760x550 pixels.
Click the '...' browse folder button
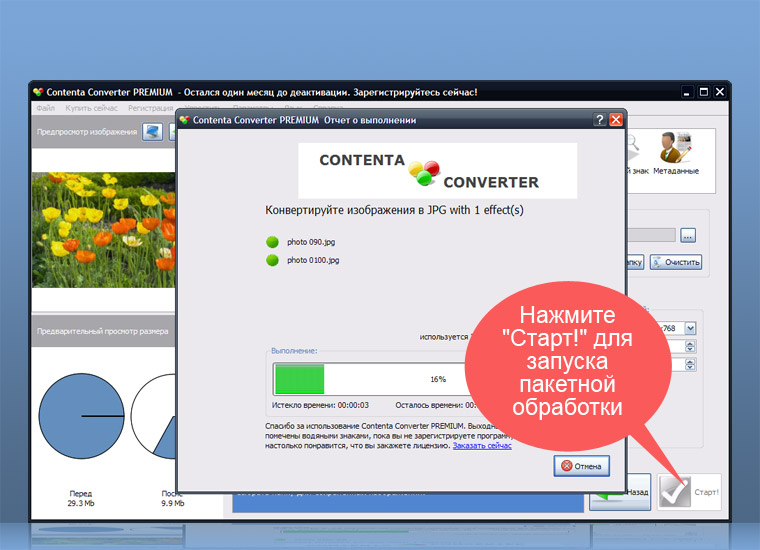(x=688, y=236)
